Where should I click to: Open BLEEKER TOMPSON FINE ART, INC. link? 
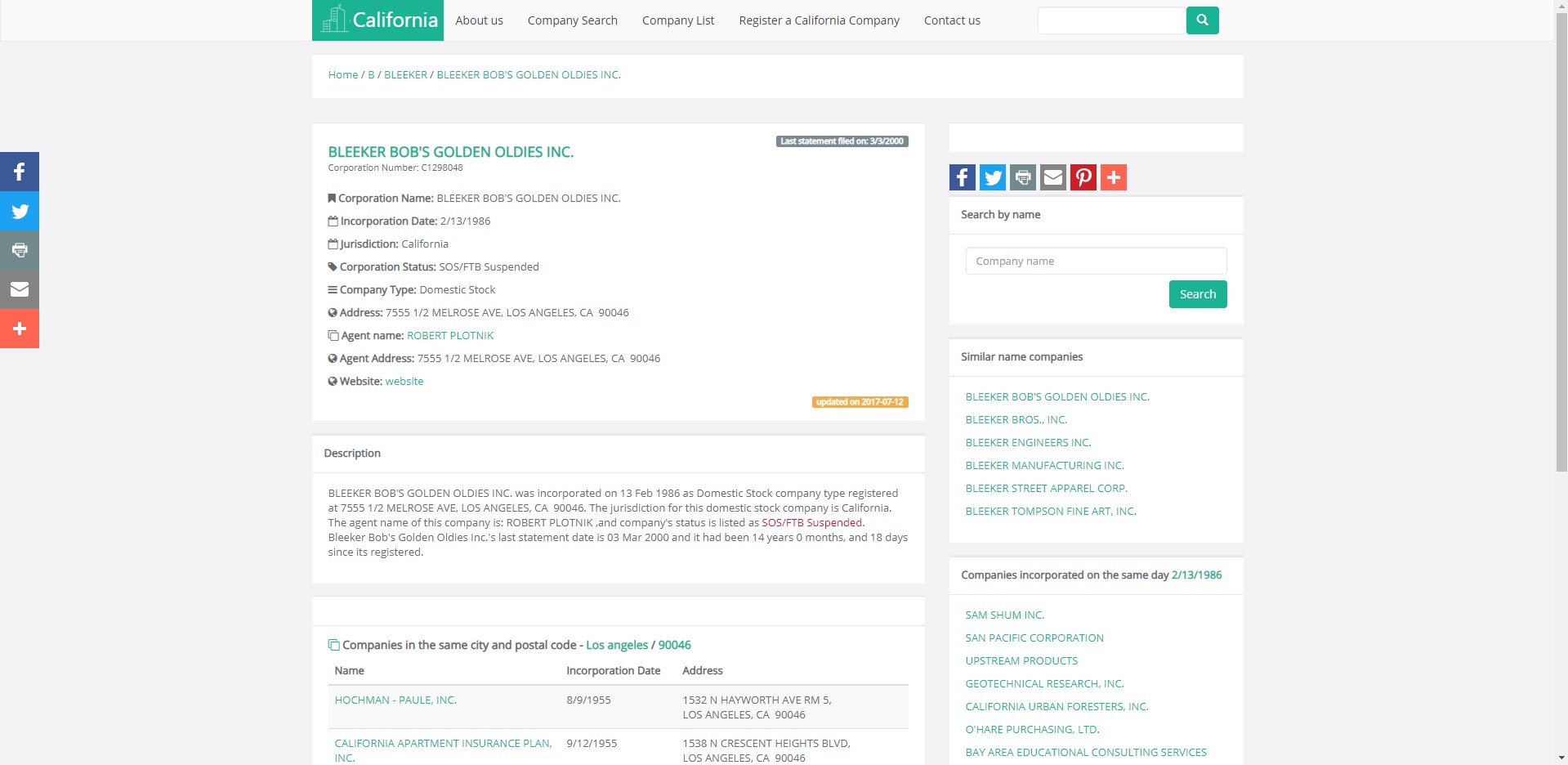[x=1051, y=511]
